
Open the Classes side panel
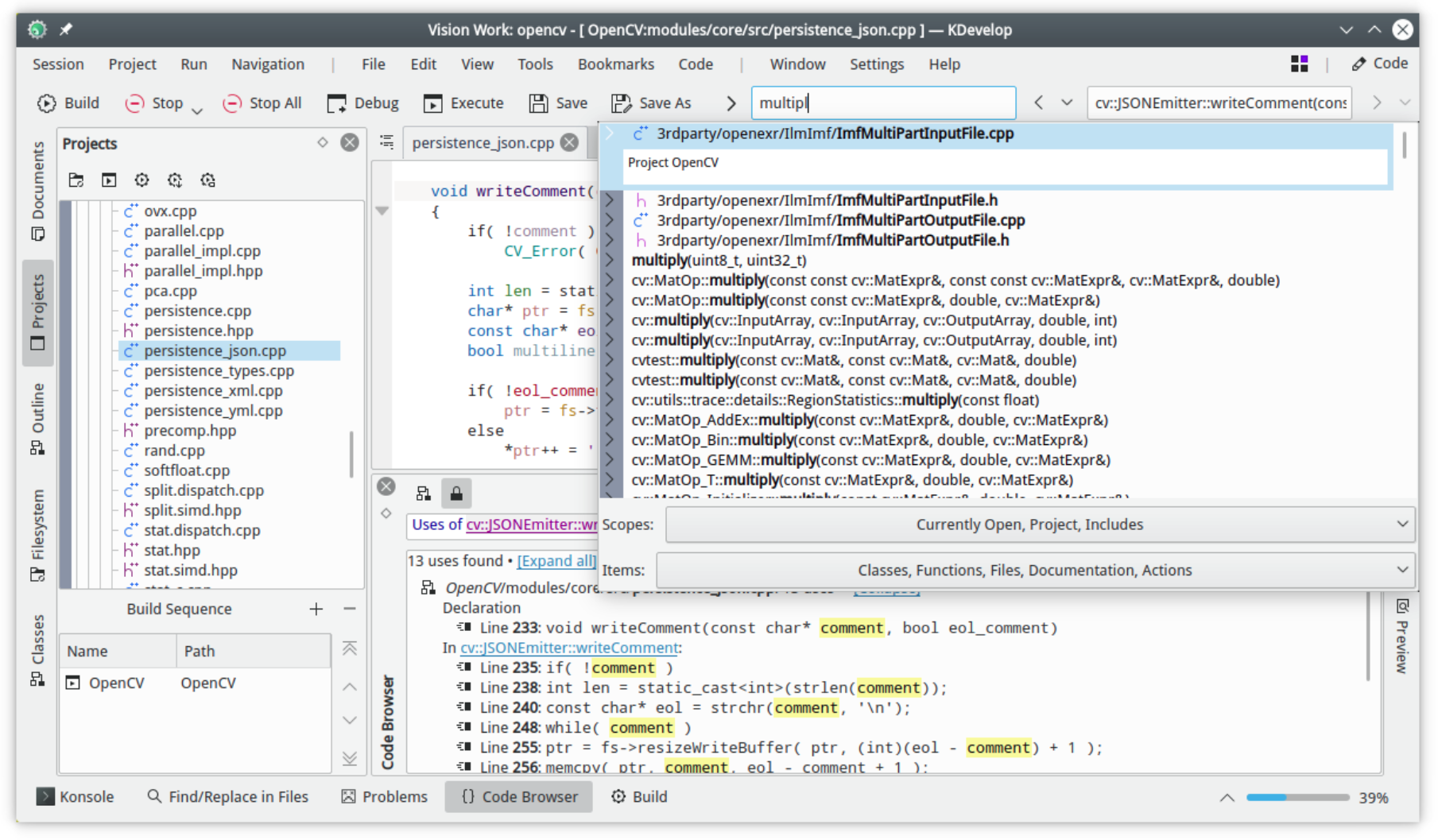coord(38,649)
